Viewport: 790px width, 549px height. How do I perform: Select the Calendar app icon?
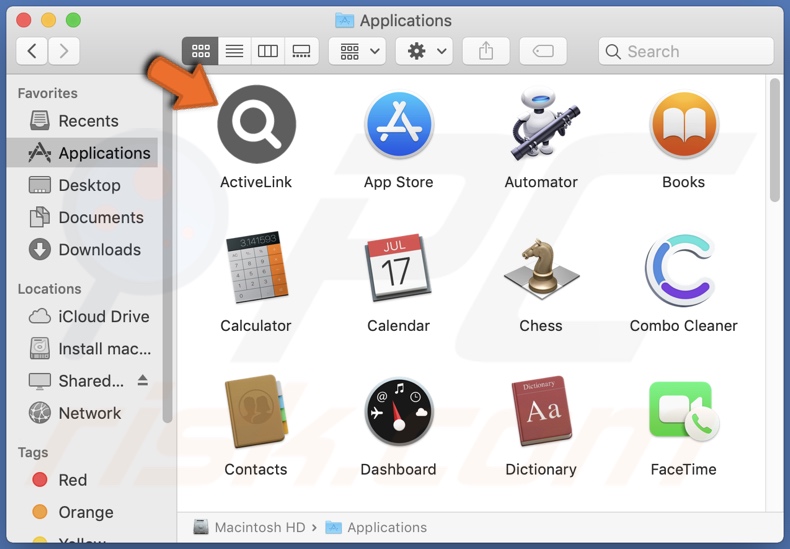[x=398, y=267]
